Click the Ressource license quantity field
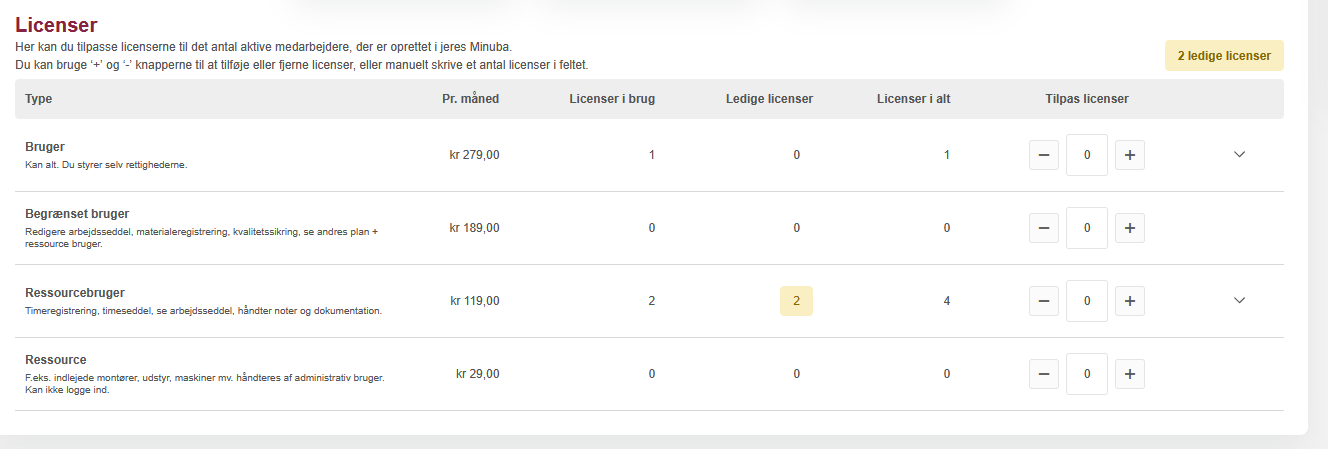 coord(1086,374)
